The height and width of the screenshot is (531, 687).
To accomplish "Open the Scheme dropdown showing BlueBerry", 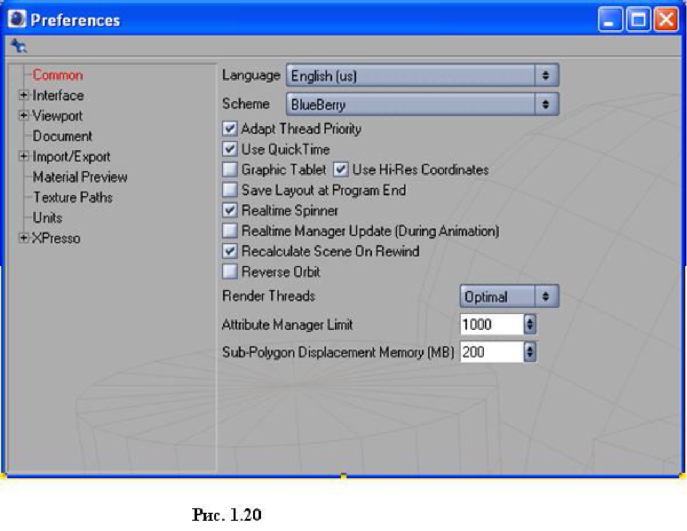I will pyautogui.click(x=422, y=104).
